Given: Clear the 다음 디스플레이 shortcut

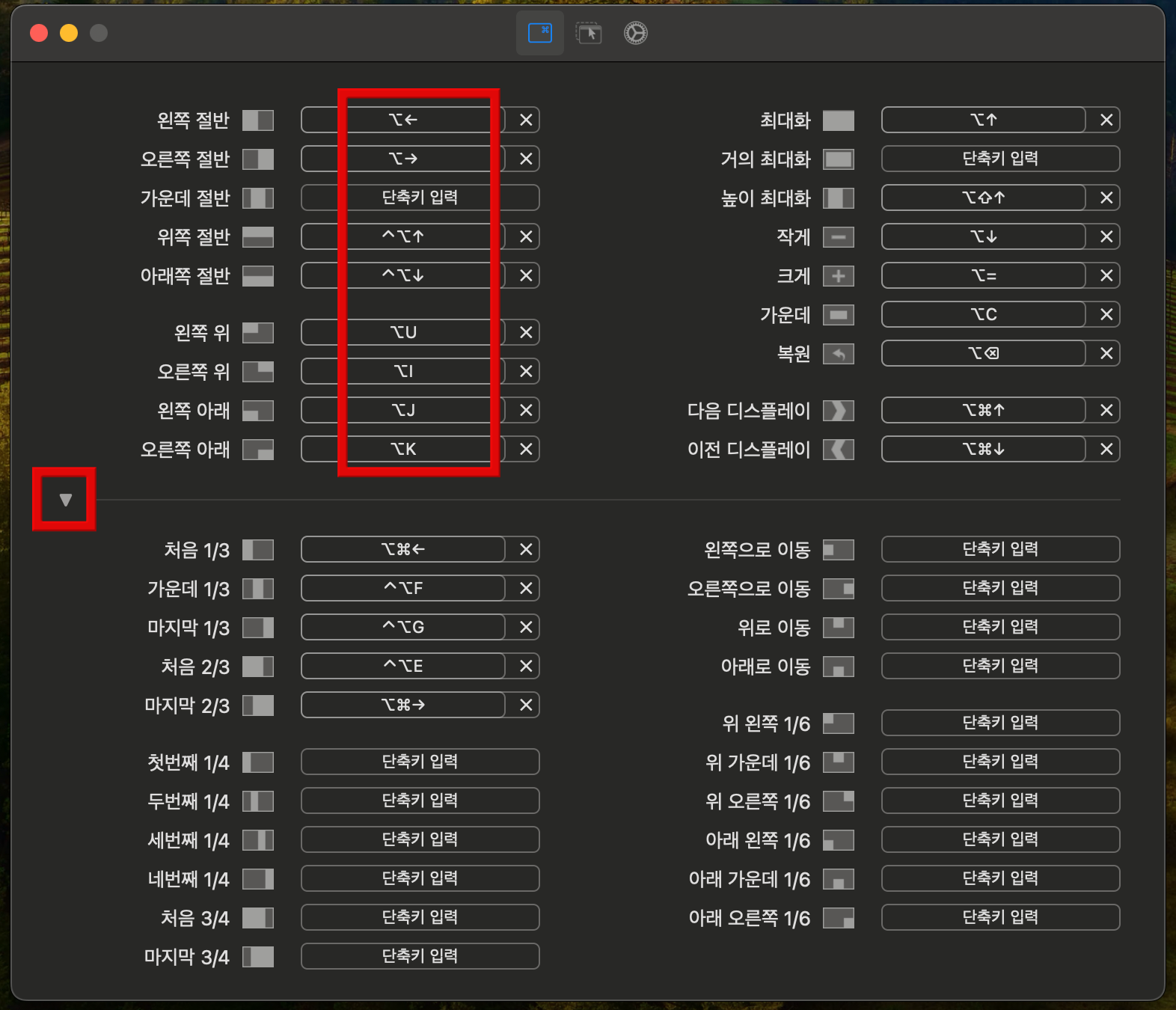Looking at the screenshot, I should 1106,410.
